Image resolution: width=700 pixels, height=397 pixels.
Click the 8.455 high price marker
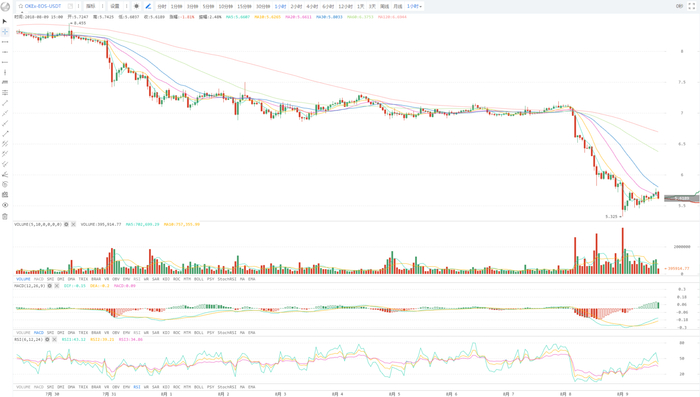(x=80, y=23)
